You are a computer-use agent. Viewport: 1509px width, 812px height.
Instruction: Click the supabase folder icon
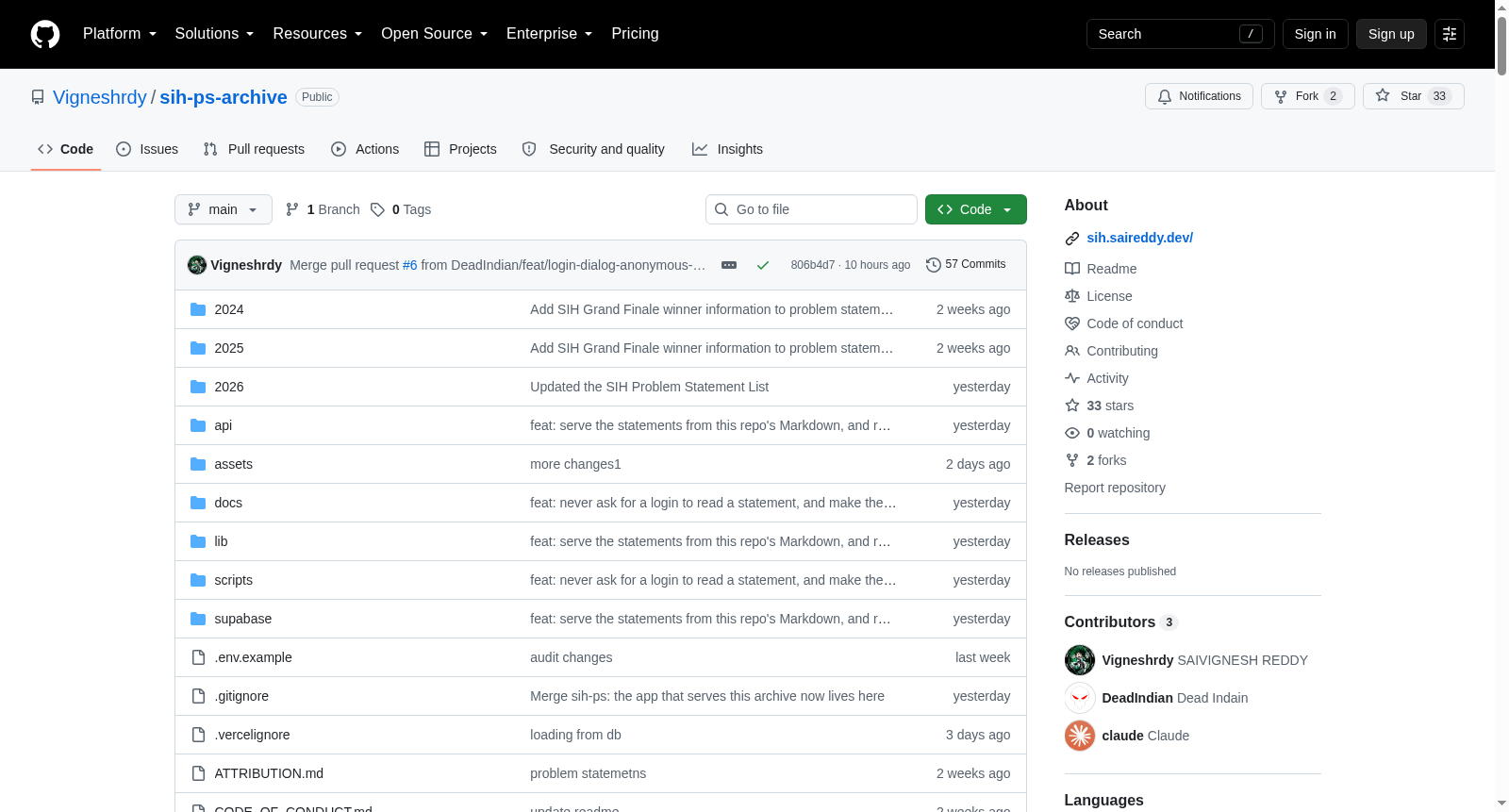198,619
